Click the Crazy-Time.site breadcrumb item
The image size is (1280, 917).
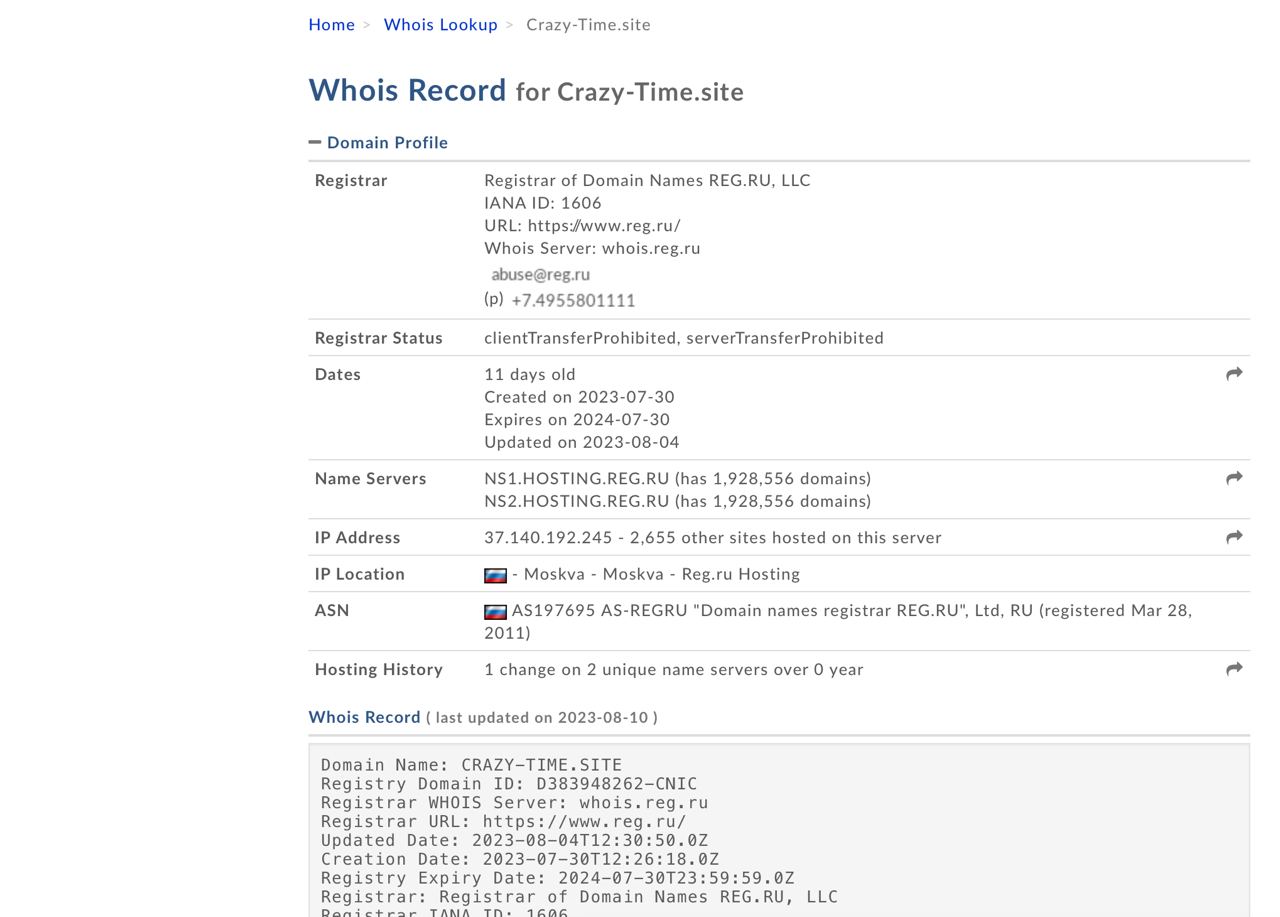pyautogui.click(x=588, y=25)
